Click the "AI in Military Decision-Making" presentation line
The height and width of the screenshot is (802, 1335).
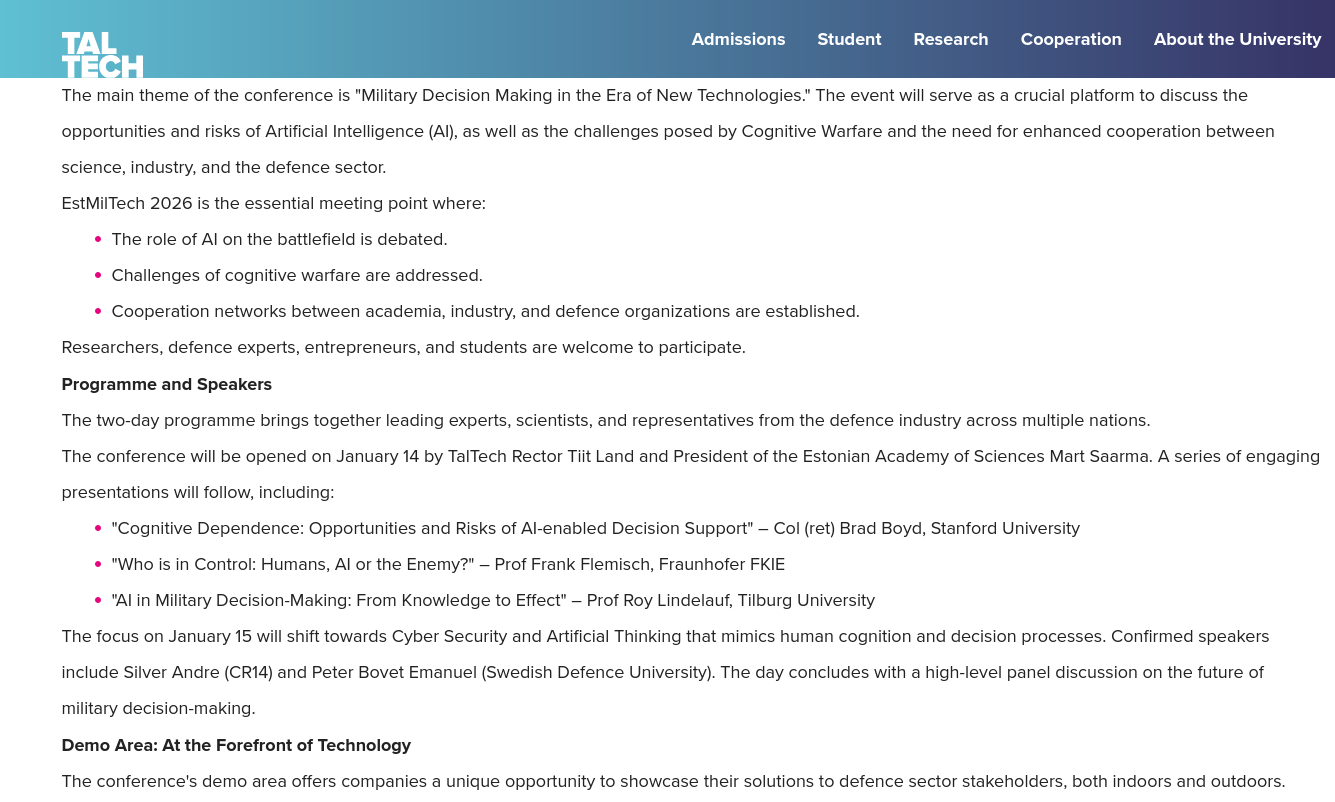point(493,600)
